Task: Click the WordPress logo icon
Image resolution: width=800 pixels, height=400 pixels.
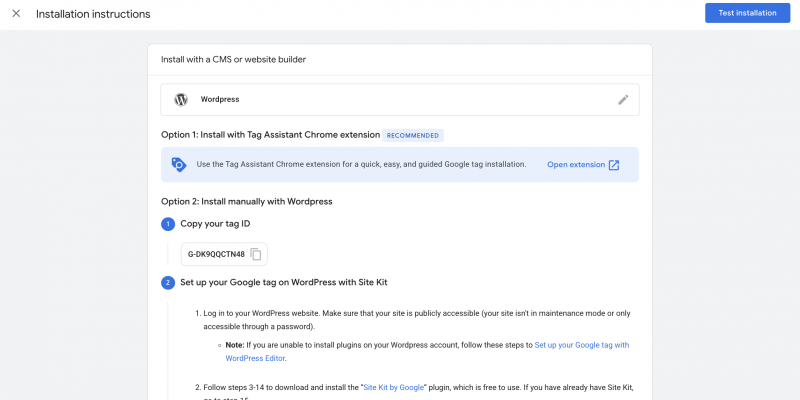Action: (x=181, y=100)
